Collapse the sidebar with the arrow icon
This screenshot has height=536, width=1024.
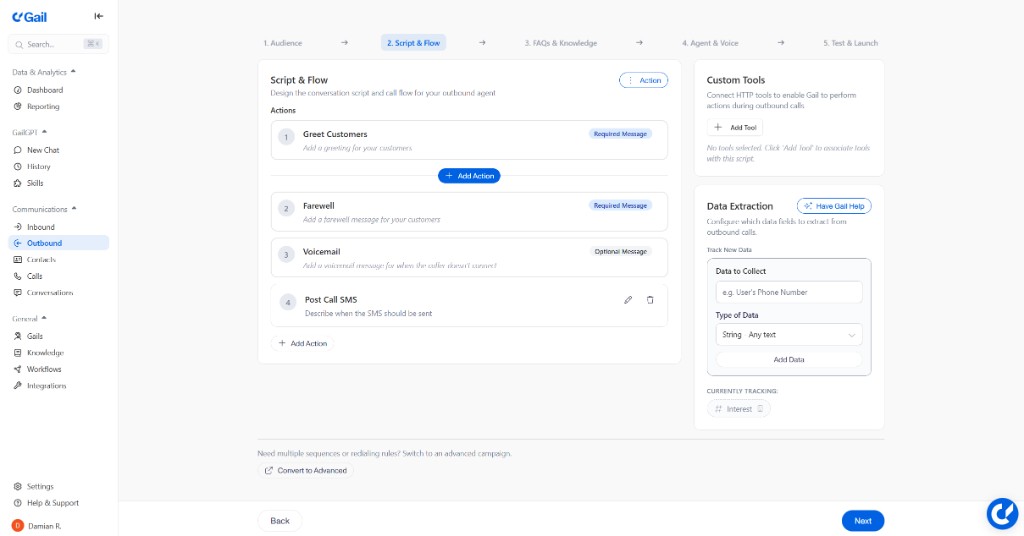click(99, 16)
